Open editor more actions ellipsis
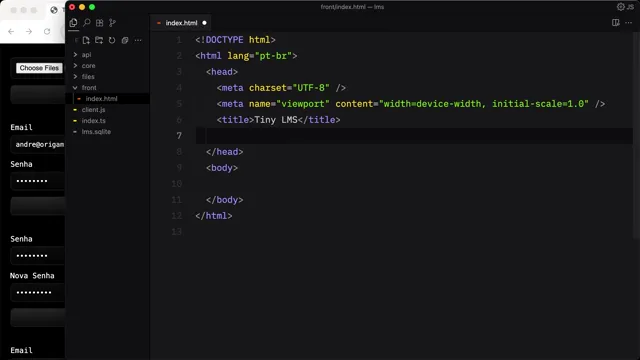The image size is (640, 360). 629,23
